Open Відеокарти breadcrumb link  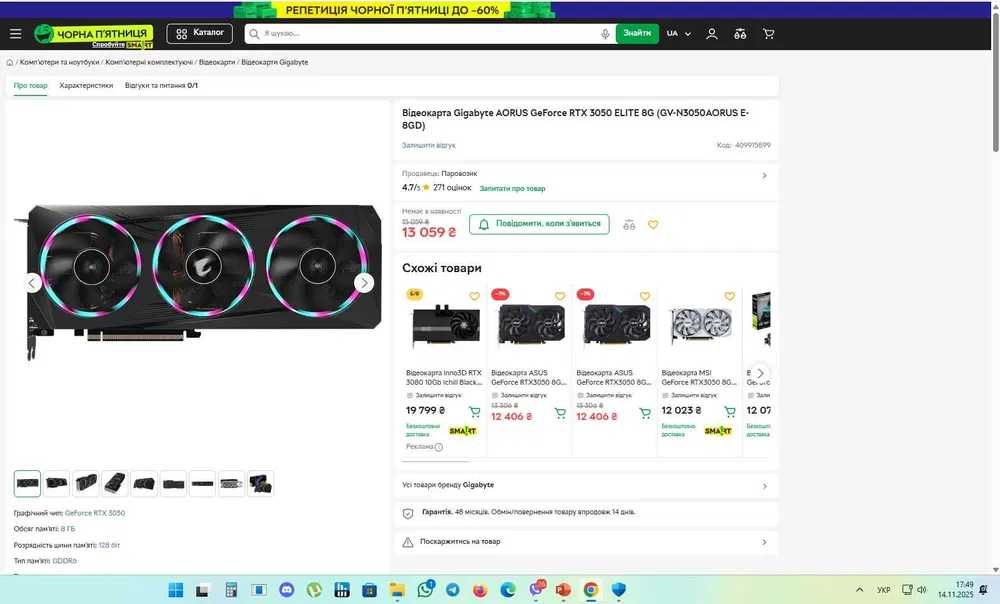pyautogui.click(x=217, y=63)
